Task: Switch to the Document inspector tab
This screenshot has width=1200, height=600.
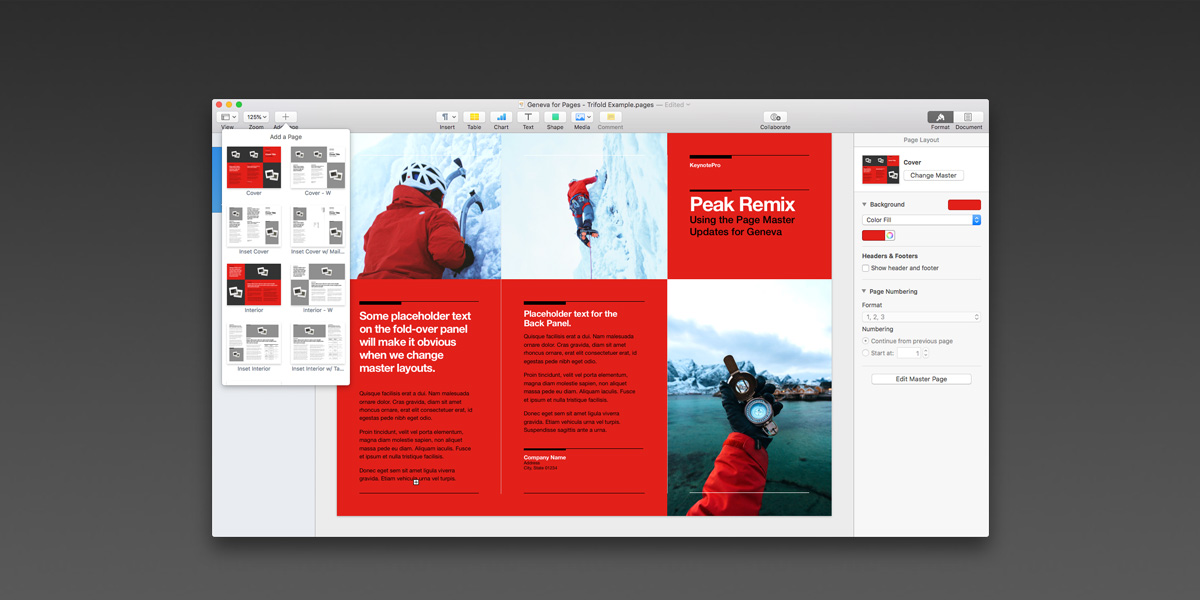Action: click(x=968, y=117)
